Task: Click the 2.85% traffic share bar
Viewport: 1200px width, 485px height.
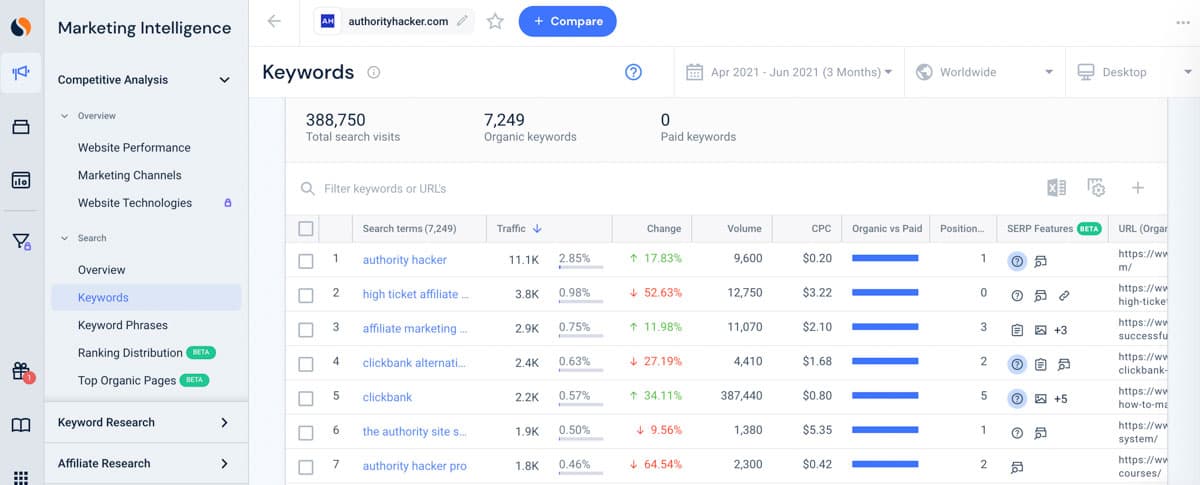Action: [580, 267]
